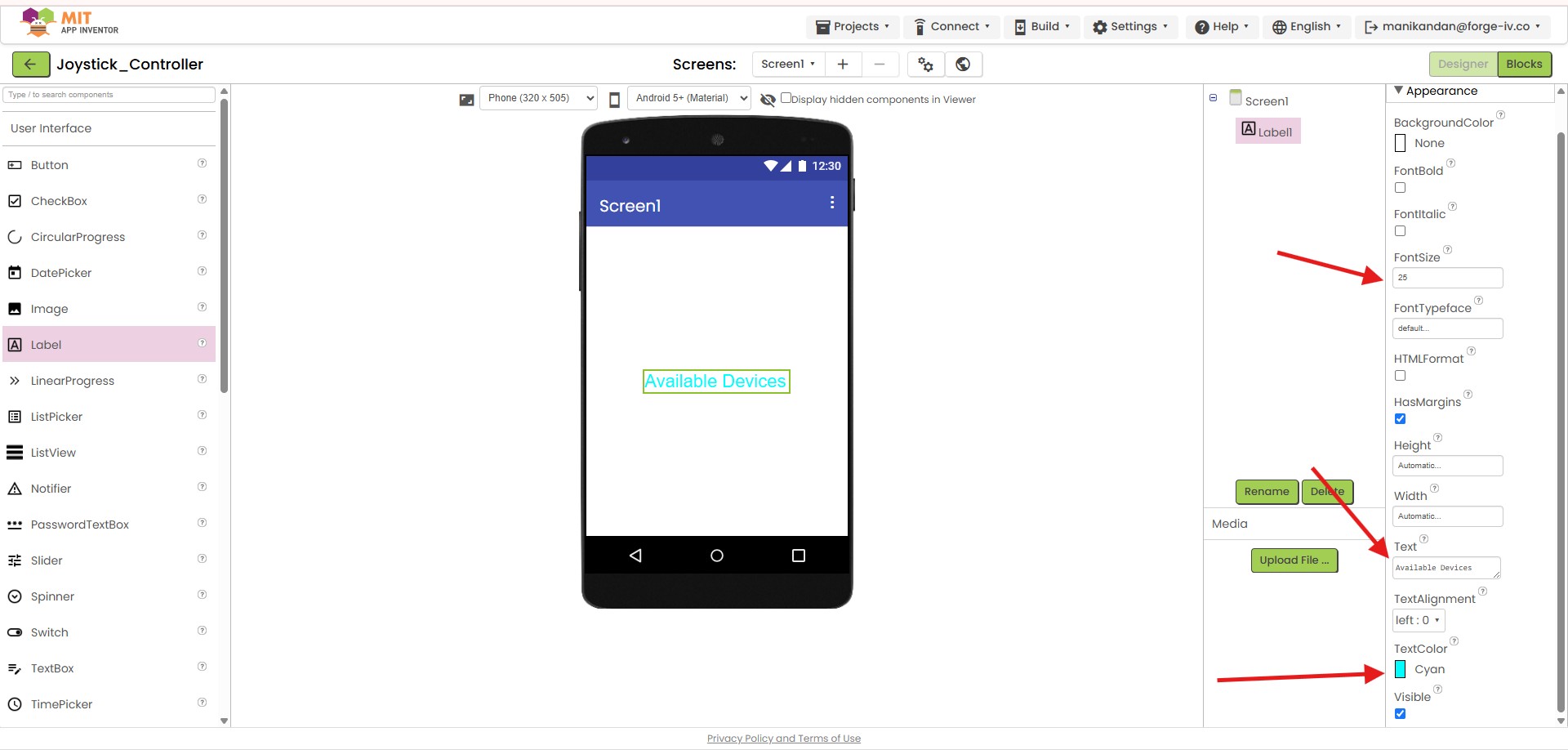Screen dimensions: 1568x750
Task: Click the Spinner component icon
Action: [15, 596]
